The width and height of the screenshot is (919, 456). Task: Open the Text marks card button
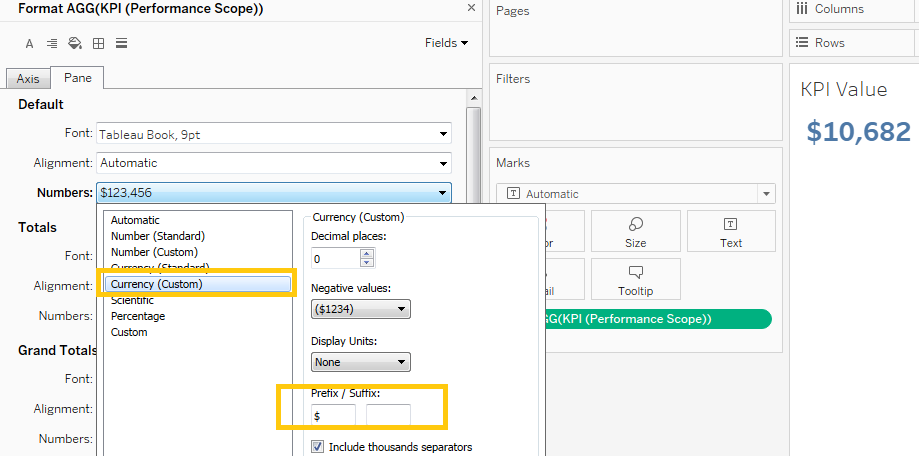click(731, 231)
